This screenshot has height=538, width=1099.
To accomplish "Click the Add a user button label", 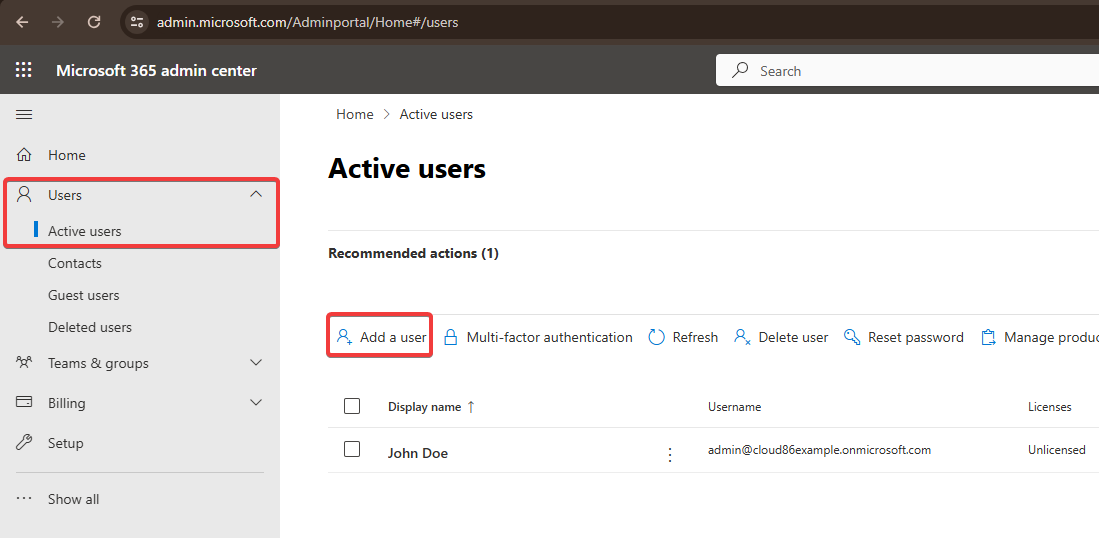I will (x=393, y=337).
